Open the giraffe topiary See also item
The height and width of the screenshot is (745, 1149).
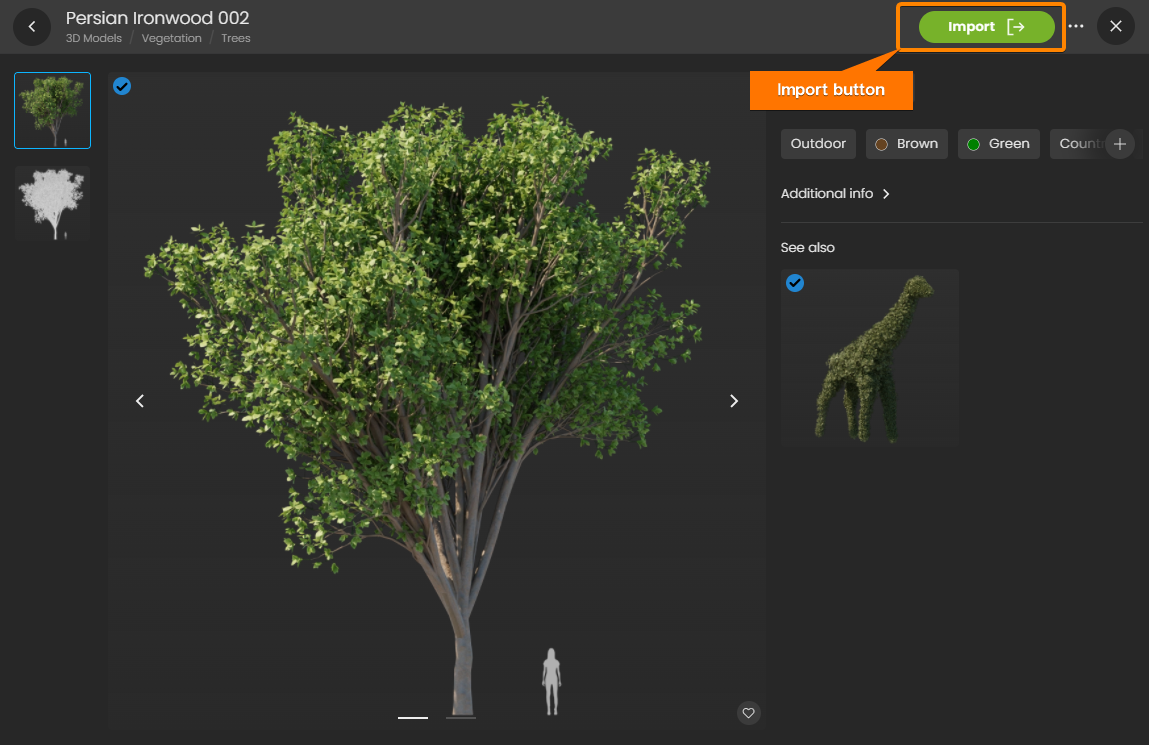[x=870, y=357]
